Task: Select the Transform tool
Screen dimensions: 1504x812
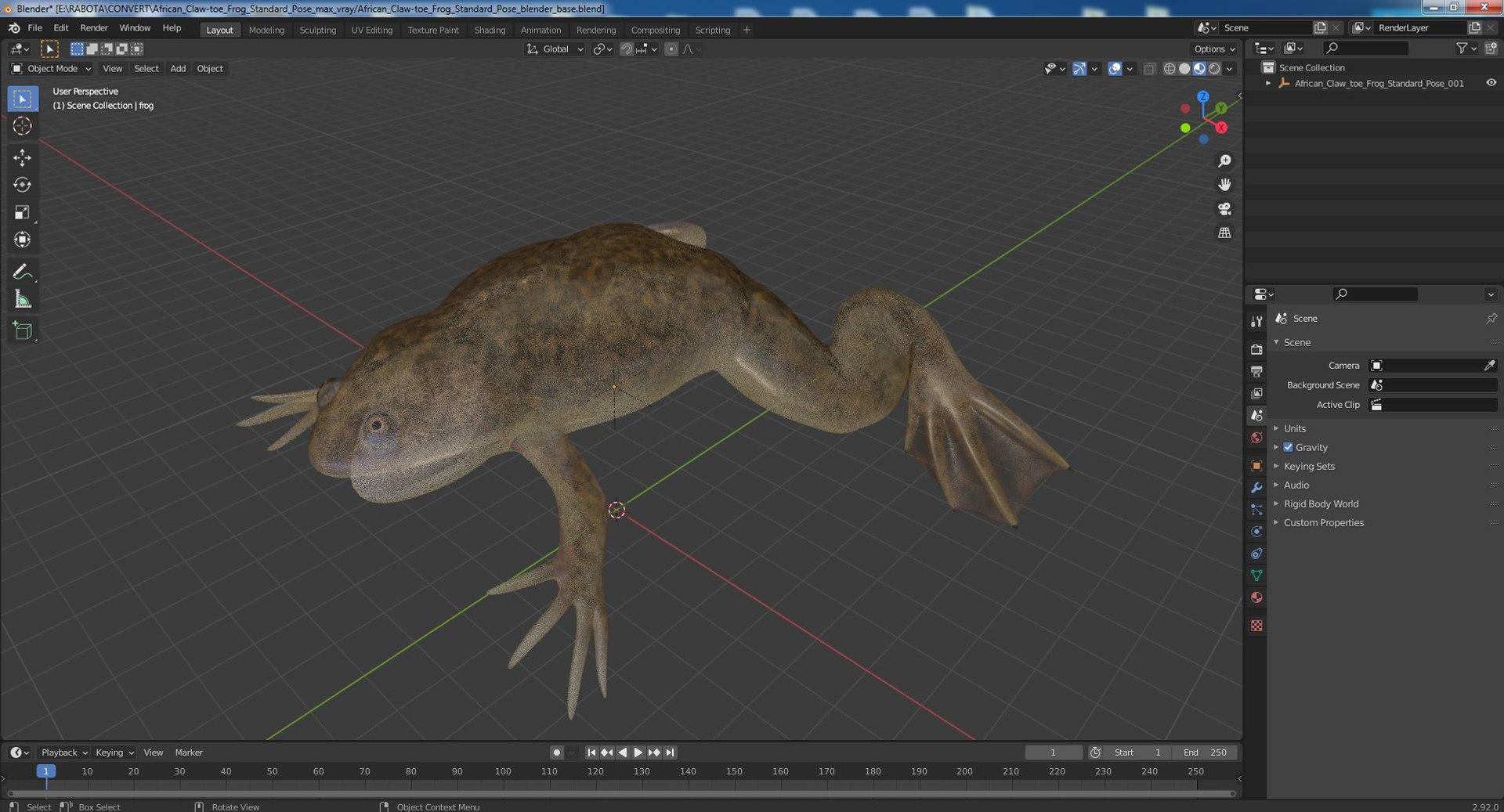Action: coord(22,240)
